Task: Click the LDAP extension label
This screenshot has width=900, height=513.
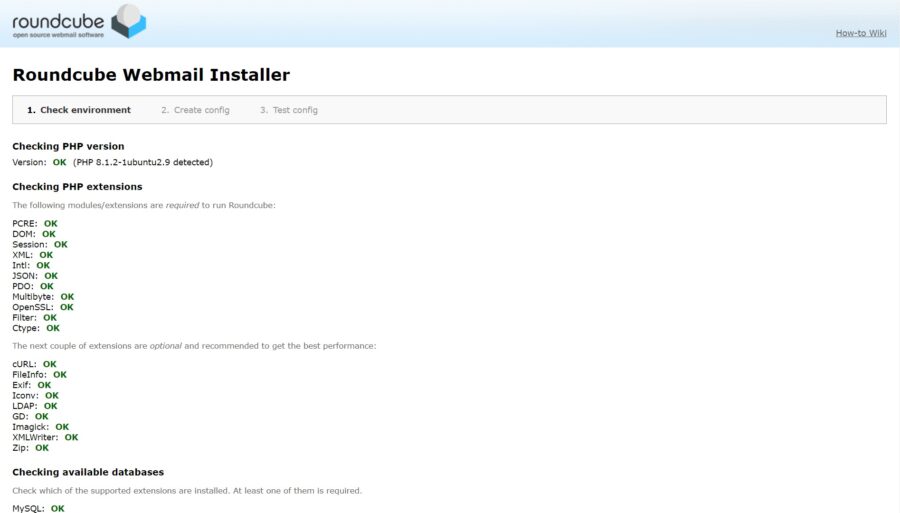Action: 25,406
